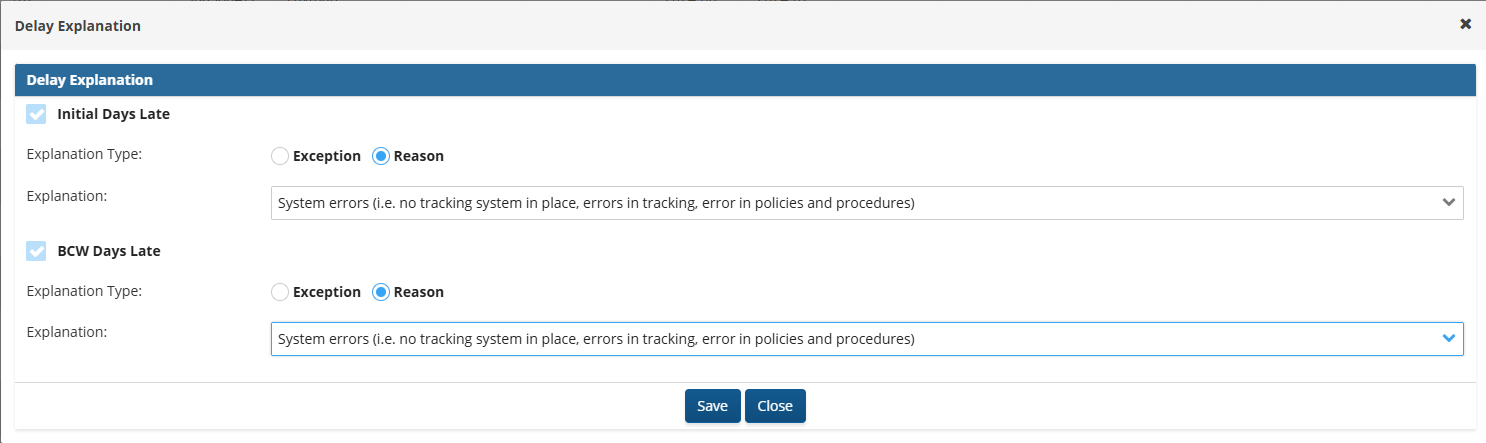Close the dialog with the X icon
Screen dimensions: 1486x443
1465,24
